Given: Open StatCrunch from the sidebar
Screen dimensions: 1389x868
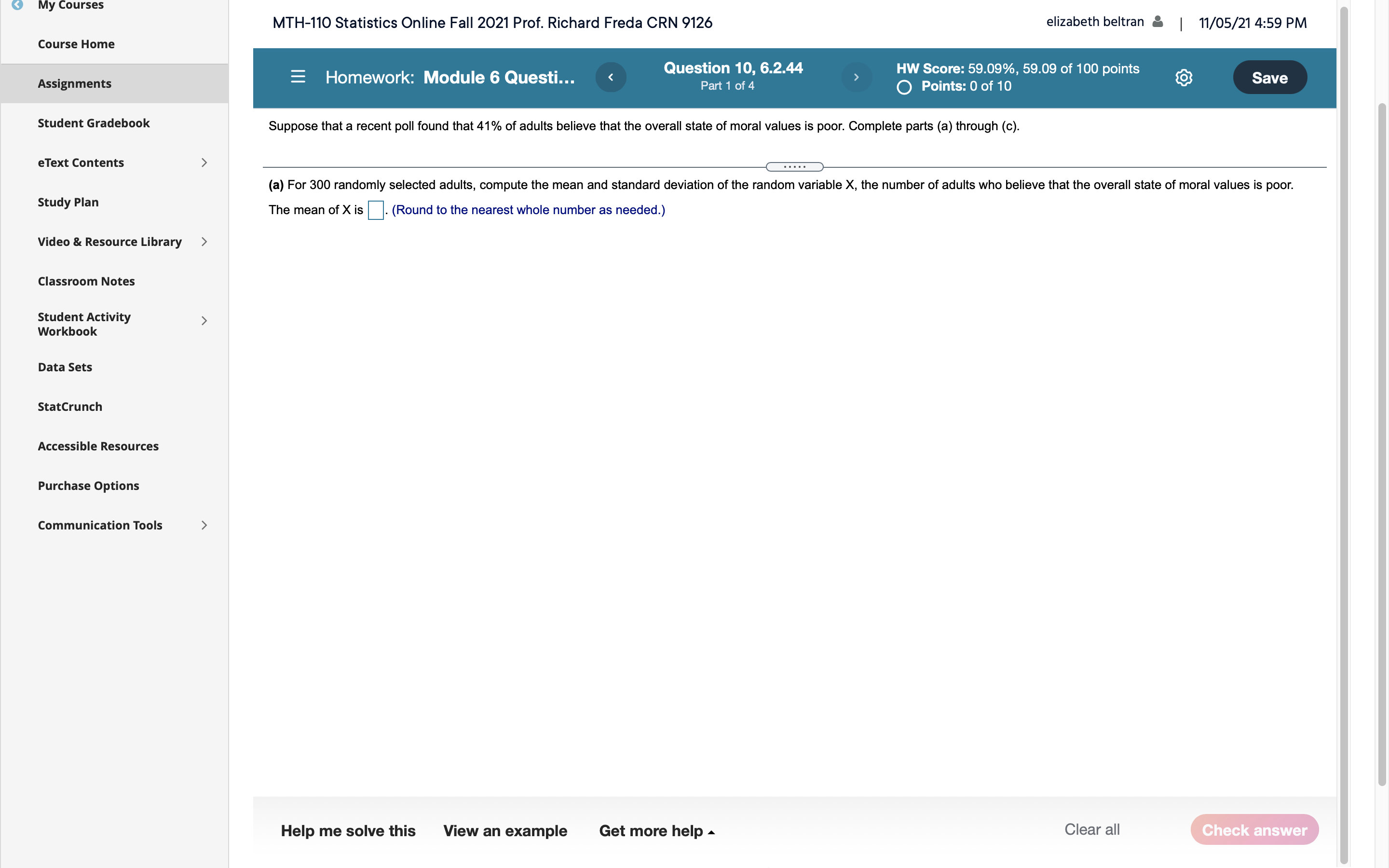Looking at the screenshot, I should point(70,407).
